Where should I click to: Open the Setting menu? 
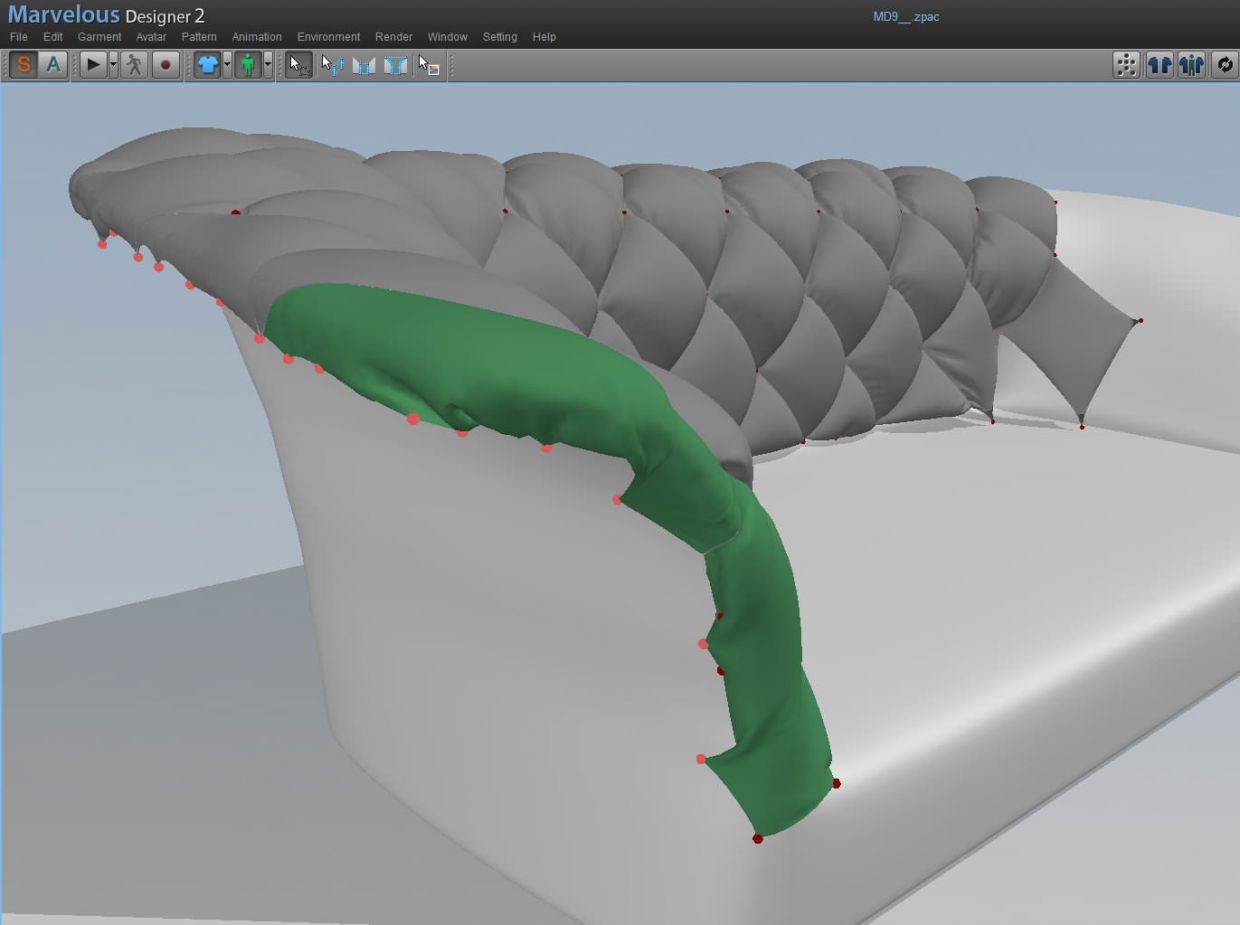click(x=500, y=37)
